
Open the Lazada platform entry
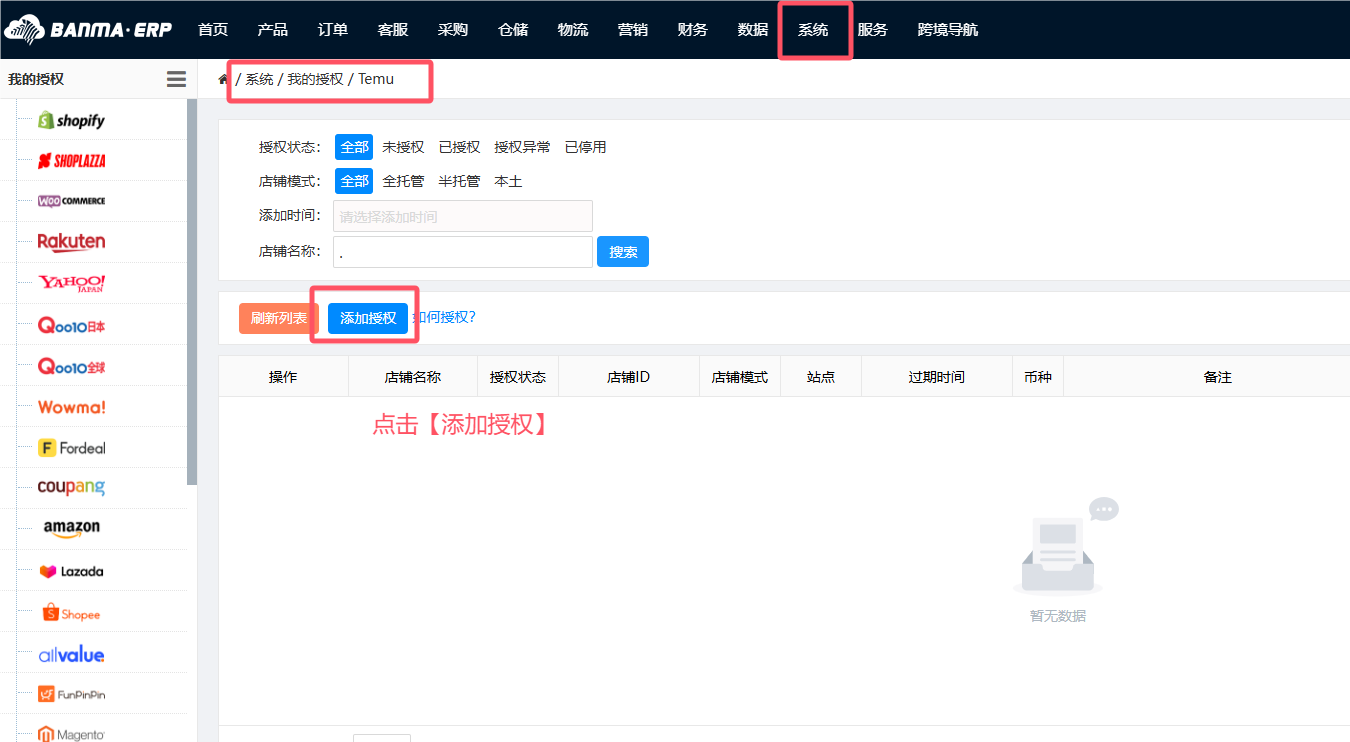(x=71, y=571)
